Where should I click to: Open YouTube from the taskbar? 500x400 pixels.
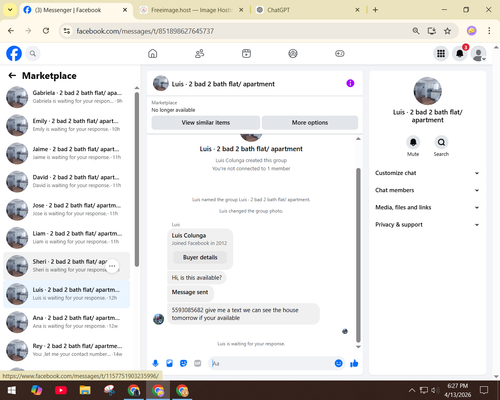61,390
